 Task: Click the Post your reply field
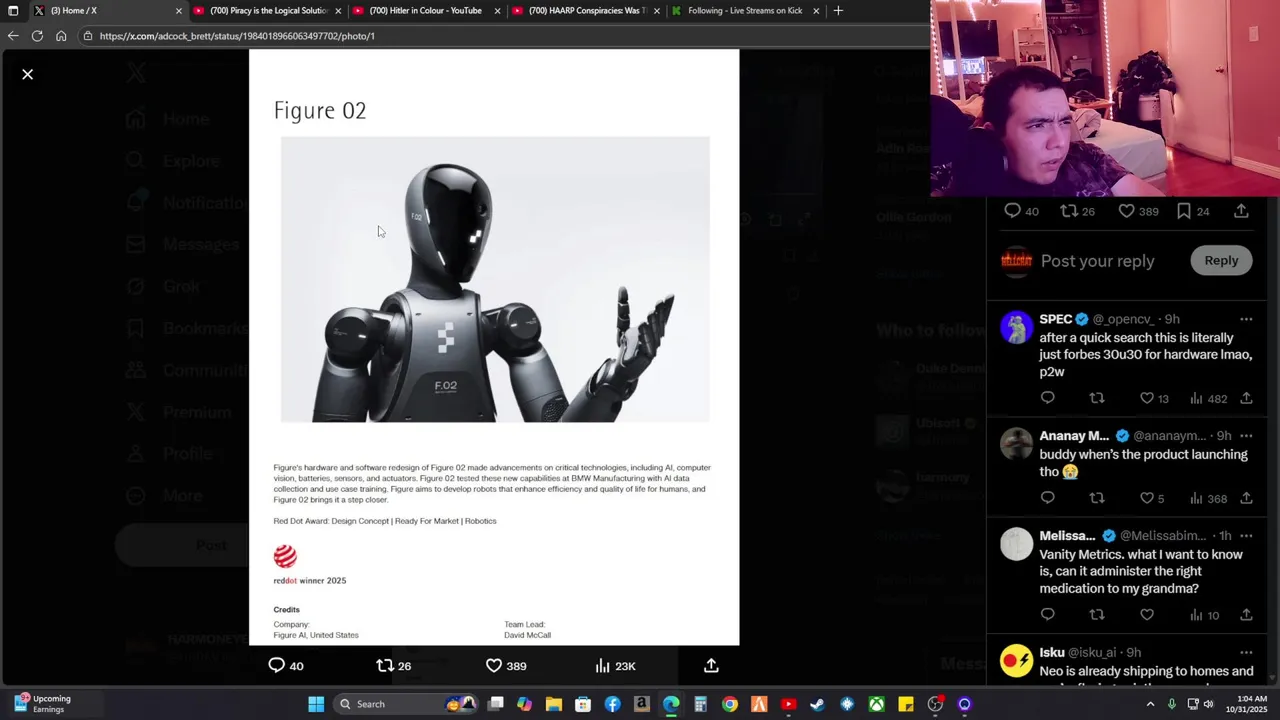1097,261
